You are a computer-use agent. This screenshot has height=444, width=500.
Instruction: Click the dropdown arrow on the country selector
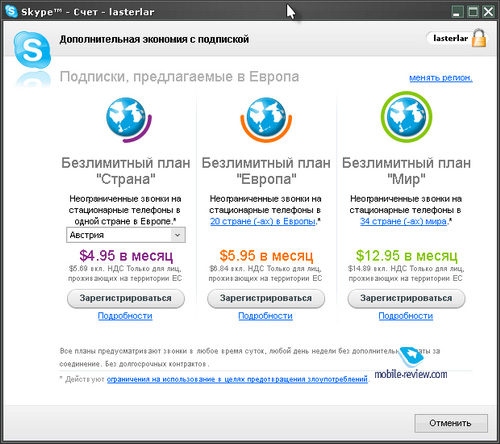click(x=178, y=235)
